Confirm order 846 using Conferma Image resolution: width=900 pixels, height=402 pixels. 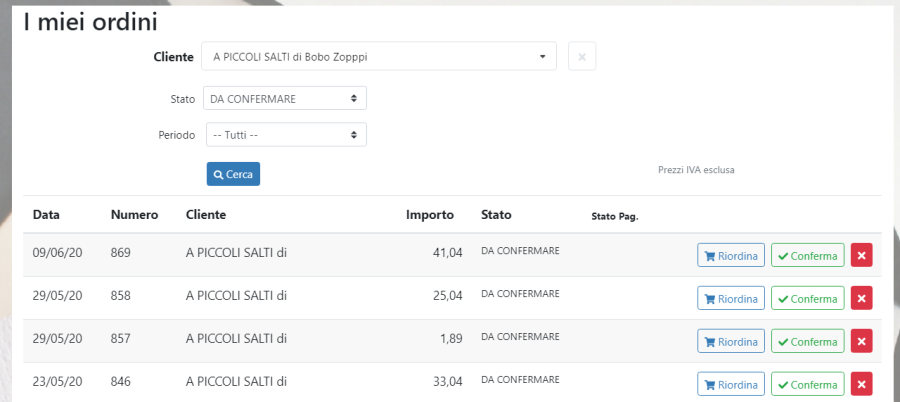pos(807,385)
